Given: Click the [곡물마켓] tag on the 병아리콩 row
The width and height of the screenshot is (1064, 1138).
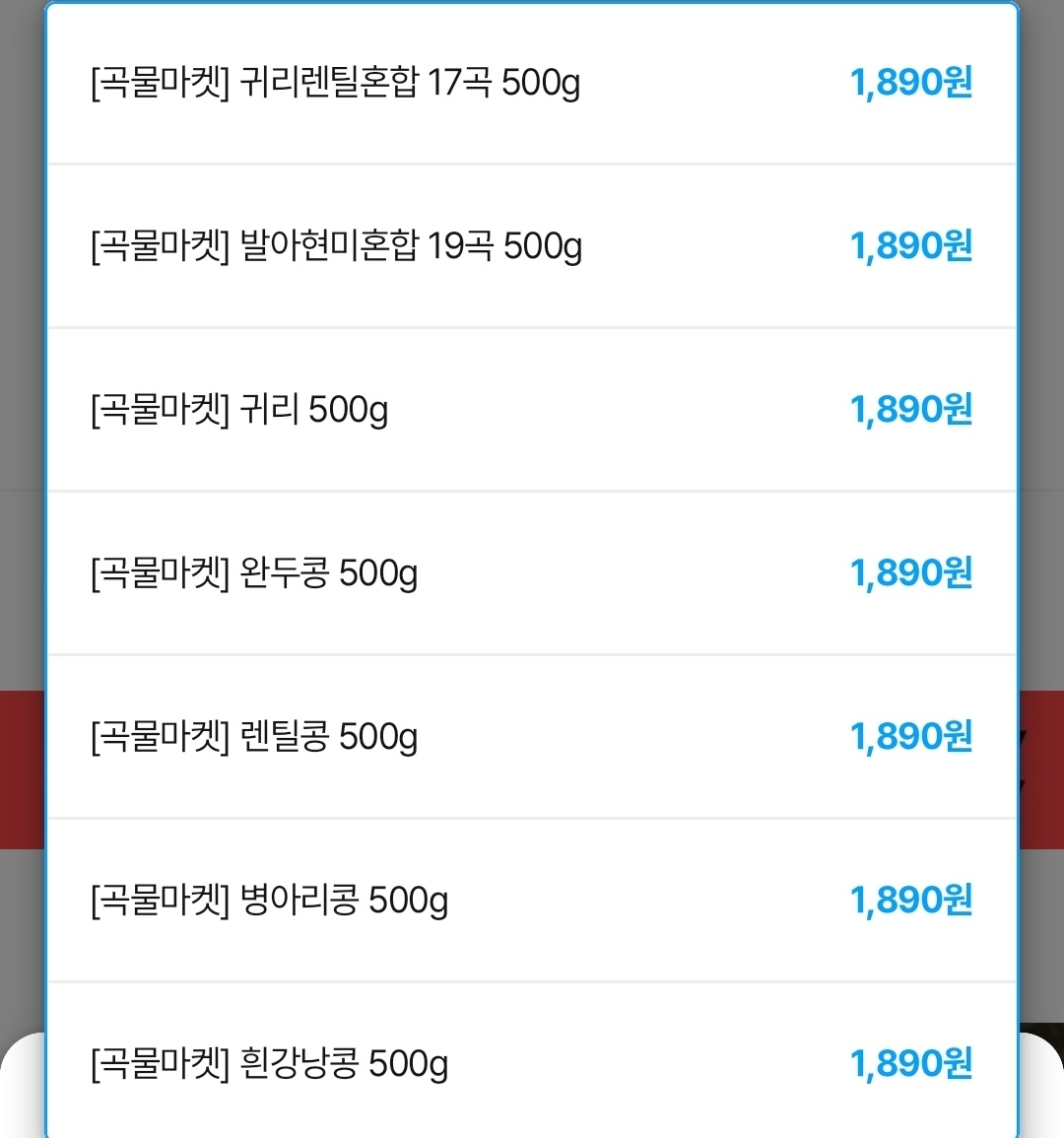Looking at the screenshot, I should 160,901.
